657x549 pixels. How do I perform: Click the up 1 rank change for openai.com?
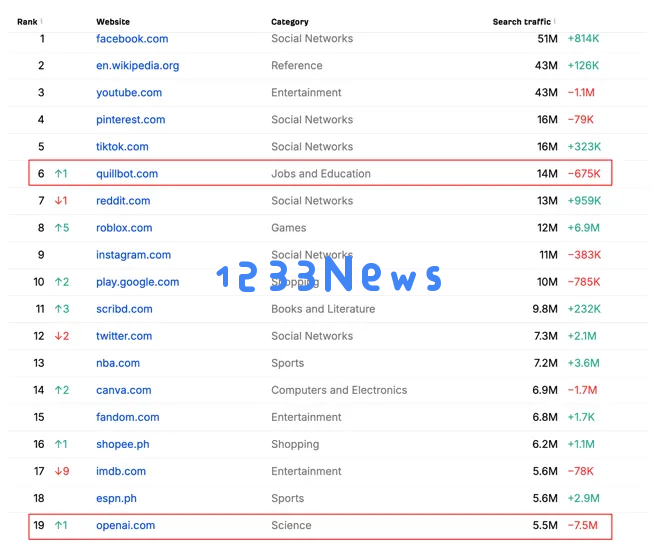[x=61, y=525]
